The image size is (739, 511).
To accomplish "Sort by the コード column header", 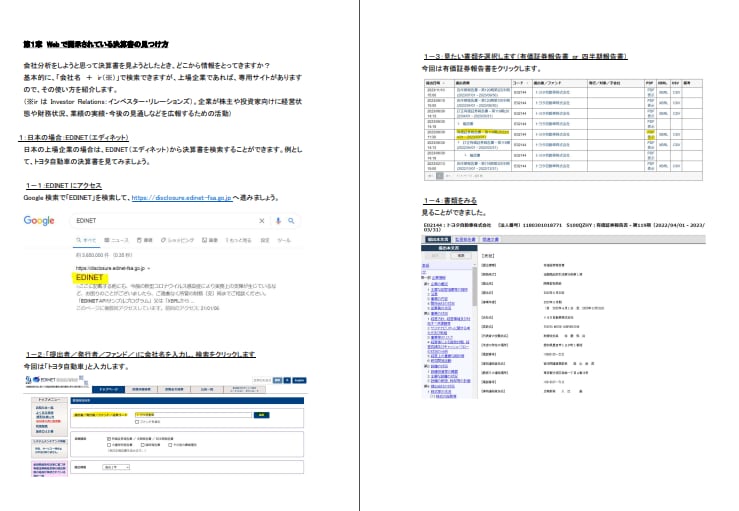I will [521, 83].
